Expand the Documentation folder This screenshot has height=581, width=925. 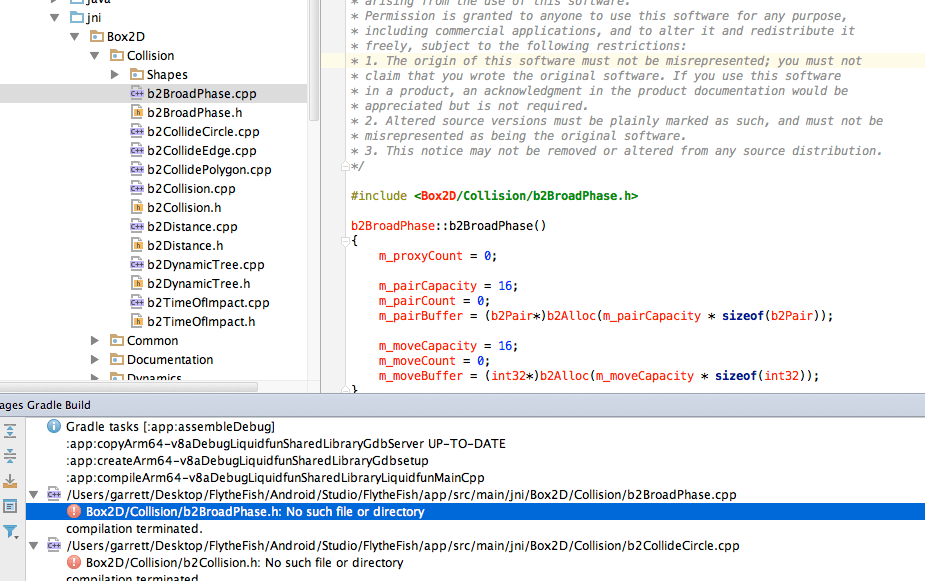tap(95, 359)
